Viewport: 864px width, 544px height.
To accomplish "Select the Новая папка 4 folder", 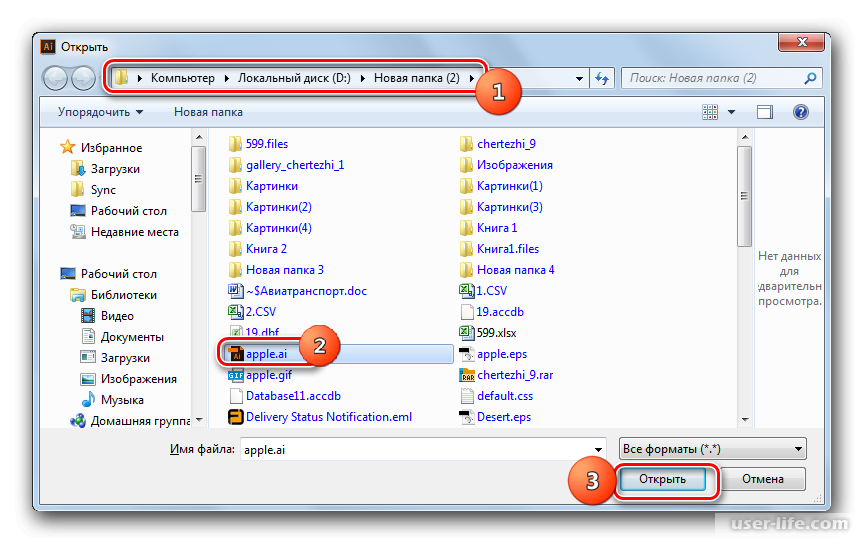I will click(516, 270).
